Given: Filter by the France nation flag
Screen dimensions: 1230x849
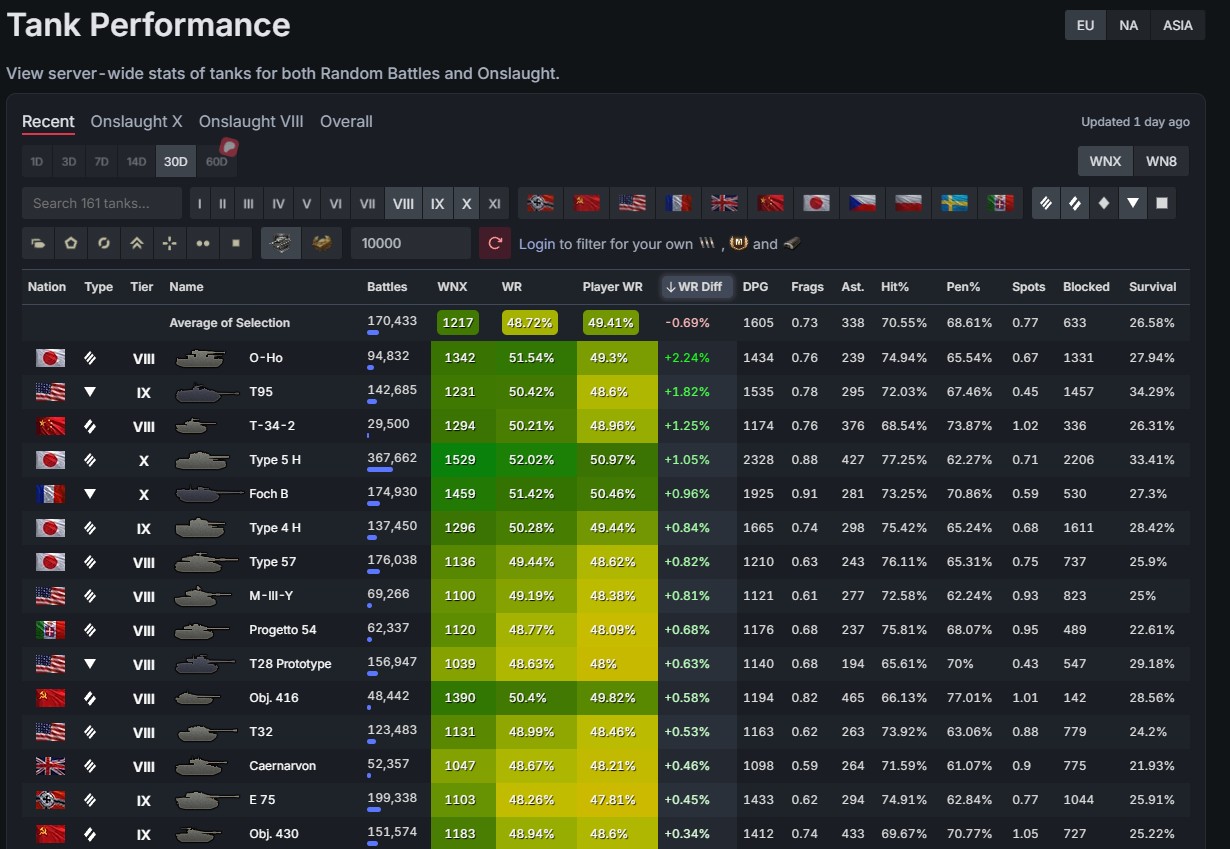Looking at the screenshot, I should (x=678, y=203).
